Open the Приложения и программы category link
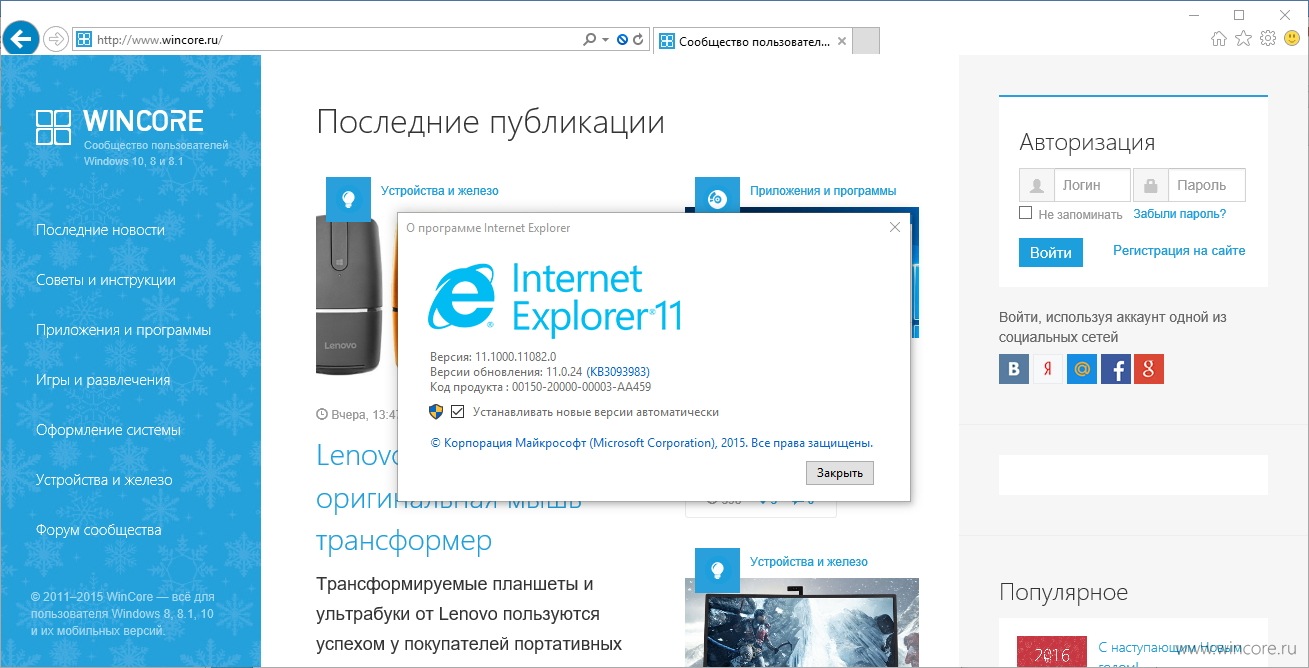The image size is (1309, 668). [823, 191]
